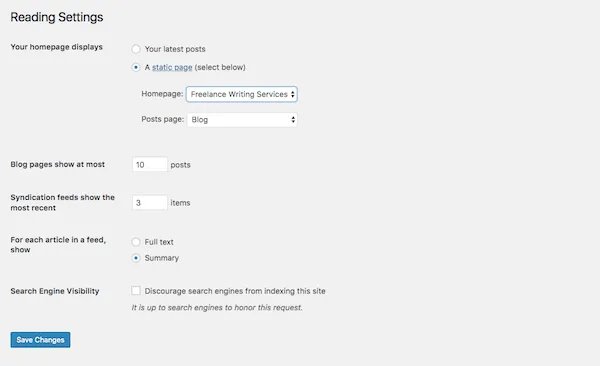
Task: Click the "Summary" option label text
Action: (x=161, y=258)
